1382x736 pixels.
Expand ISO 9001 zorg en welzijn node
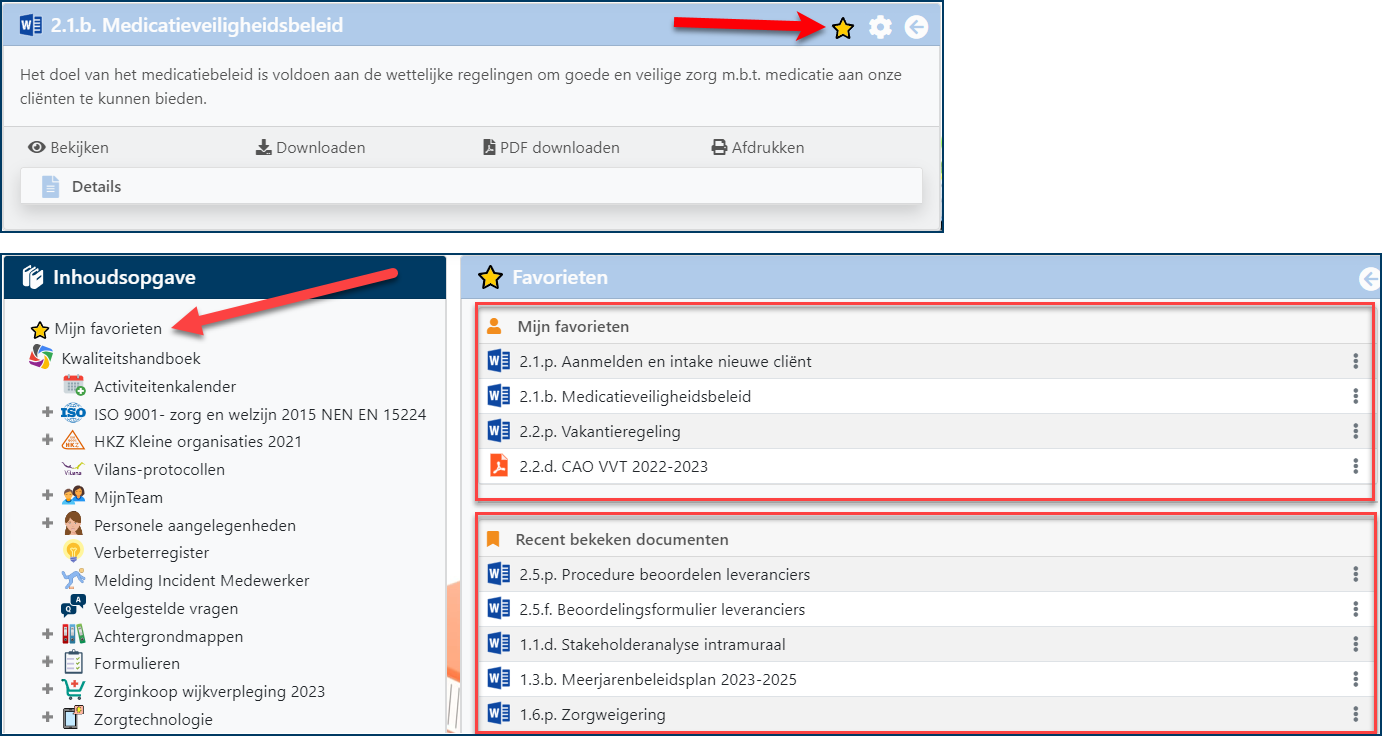coord(47,412)
